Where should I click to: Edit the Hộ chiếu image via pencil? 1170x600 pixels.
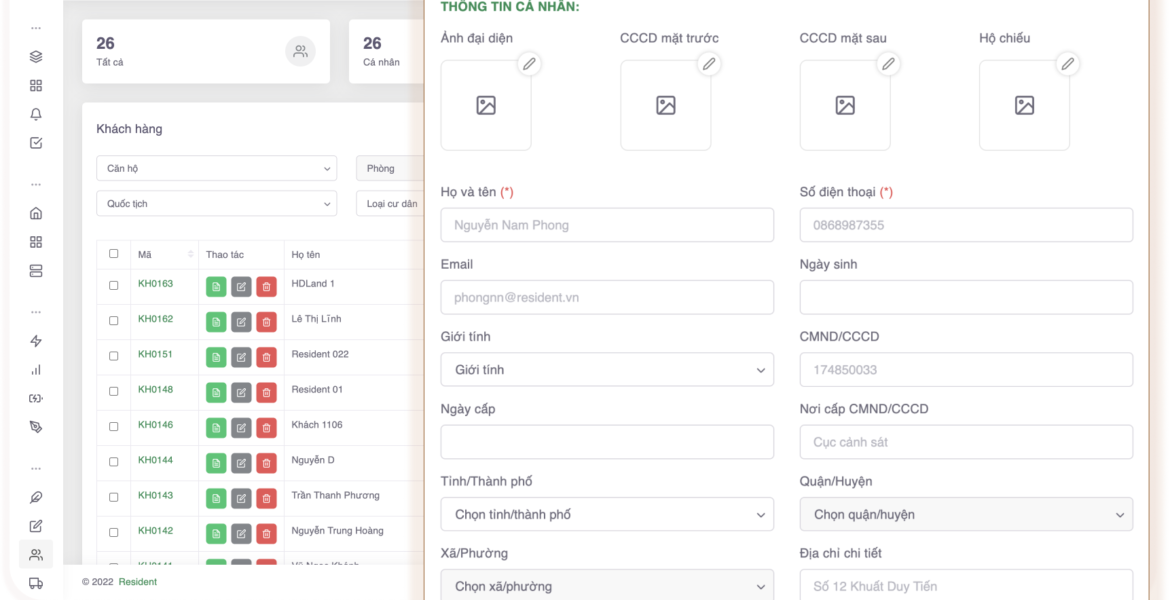tap(1067, 64)
